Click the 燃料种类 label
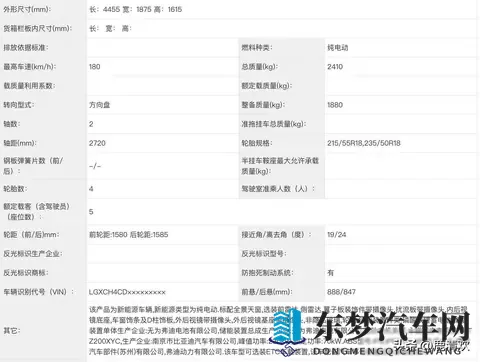This screenshot has width=480, height=362. [x=257, y=48]
